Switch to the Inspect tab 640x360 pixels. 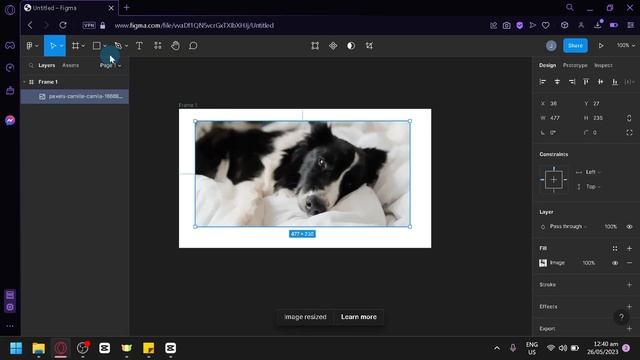(x=603, y=65)
